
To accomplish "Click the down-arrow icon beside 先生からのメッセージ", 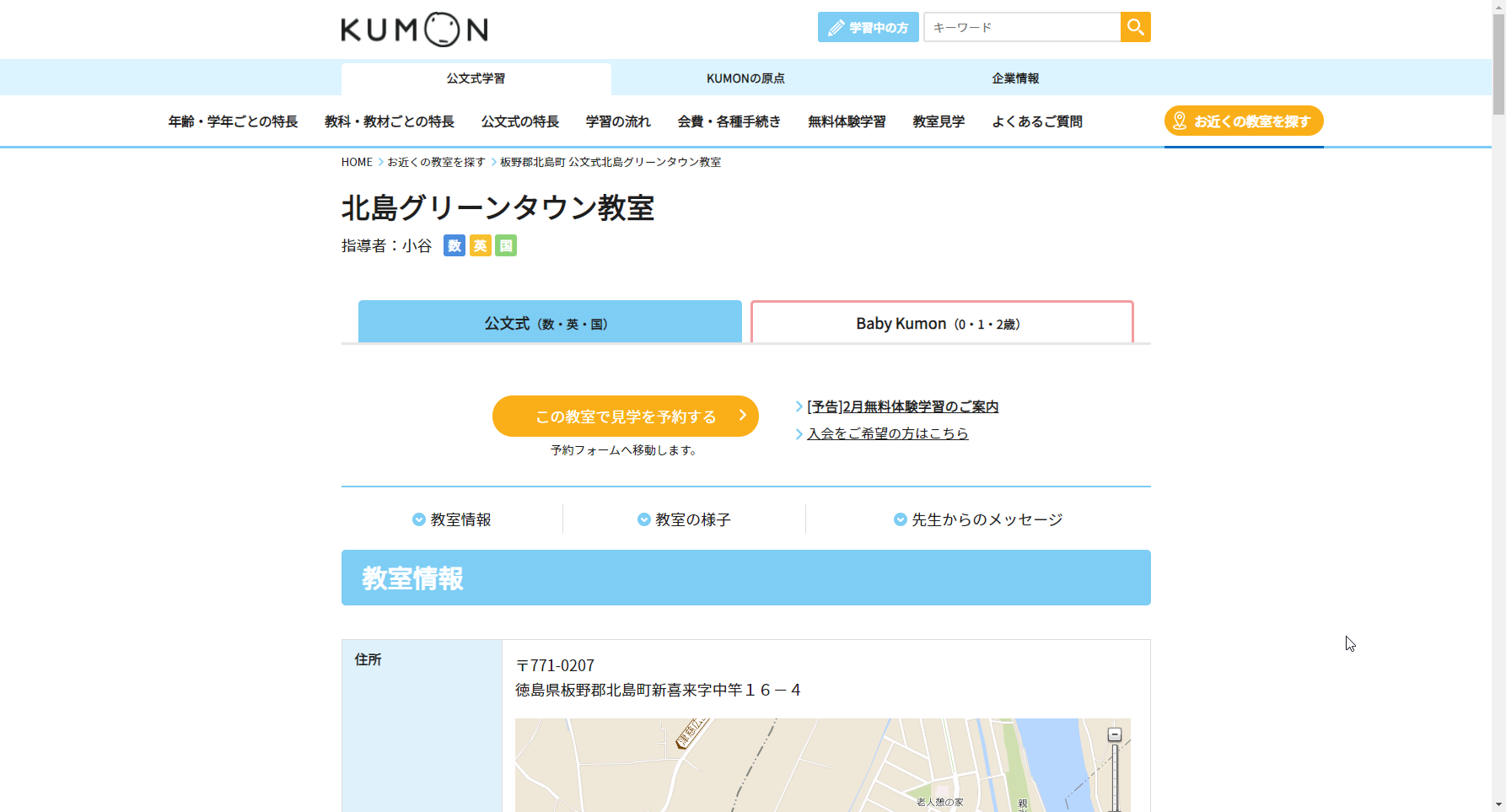I will (x=900, y=519).
